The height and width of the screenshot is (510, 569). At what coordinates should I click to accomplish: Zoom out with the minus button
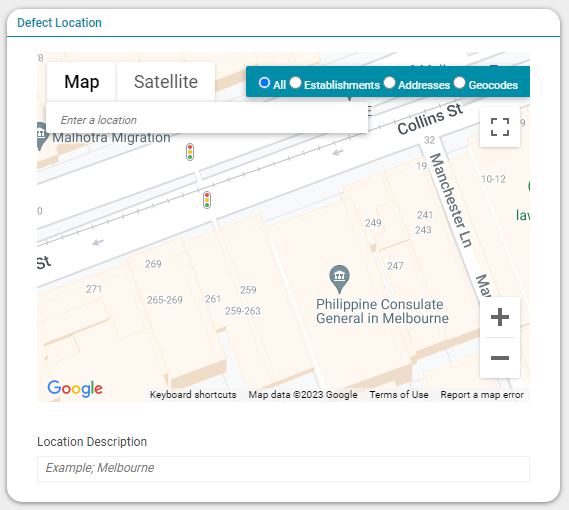click(500, 358)
